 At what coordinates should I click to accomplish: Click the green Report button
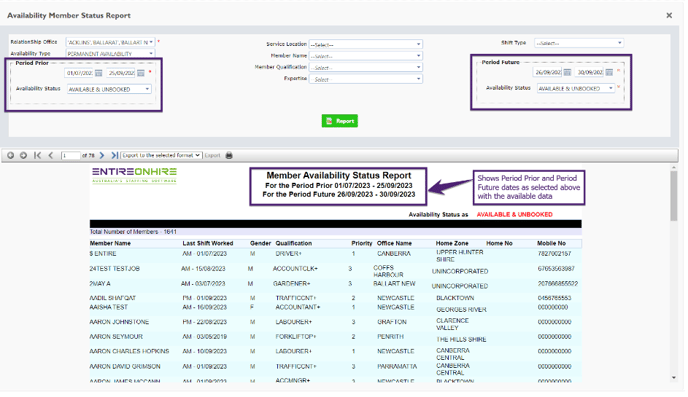[340, 121]
